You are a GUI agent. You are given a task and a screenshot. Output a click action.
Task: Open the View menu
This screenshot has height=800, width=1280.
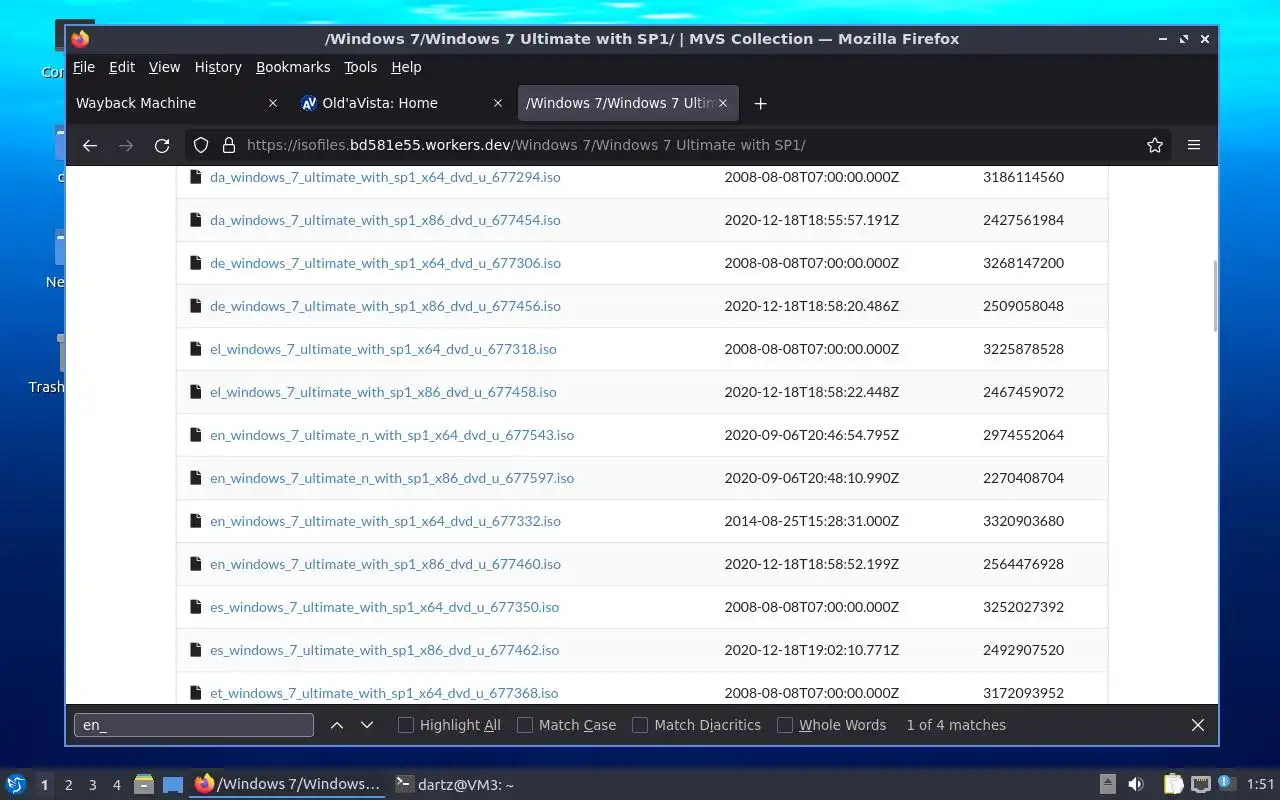[x=165, y=67]
